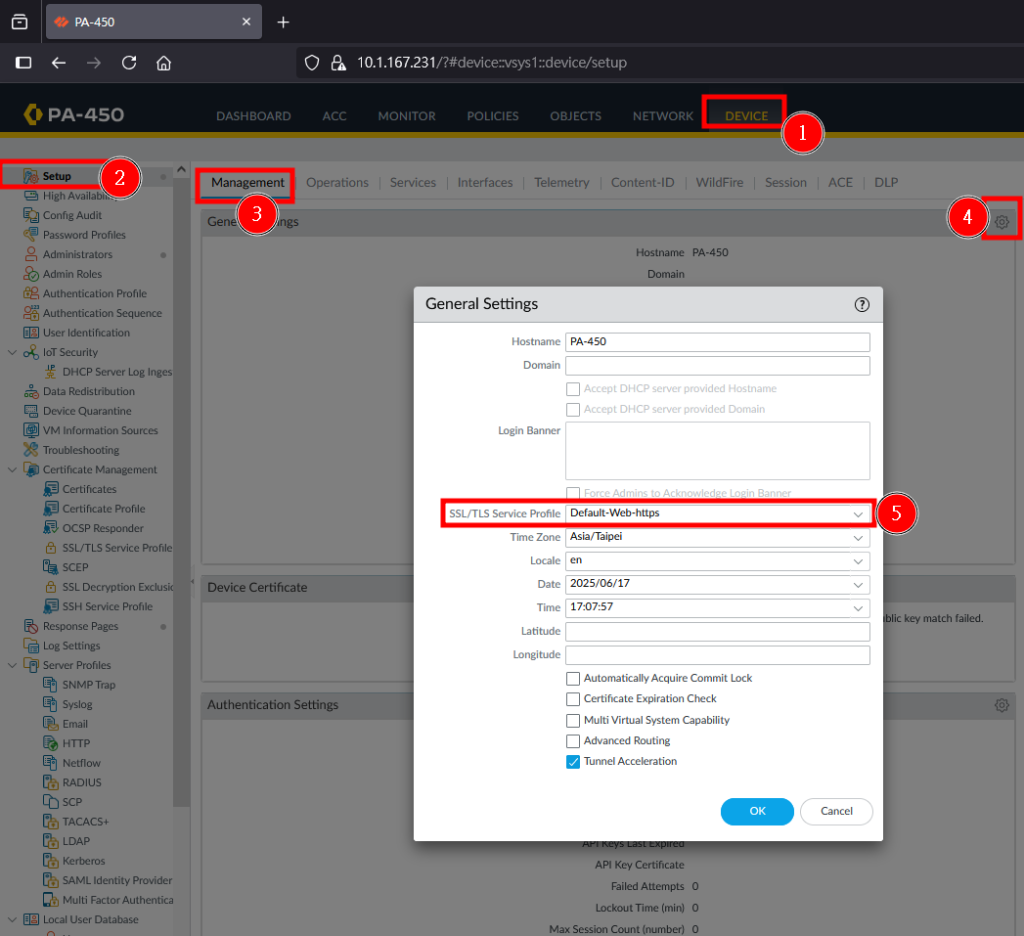Click the IoT Security icon

click(31, 352)
